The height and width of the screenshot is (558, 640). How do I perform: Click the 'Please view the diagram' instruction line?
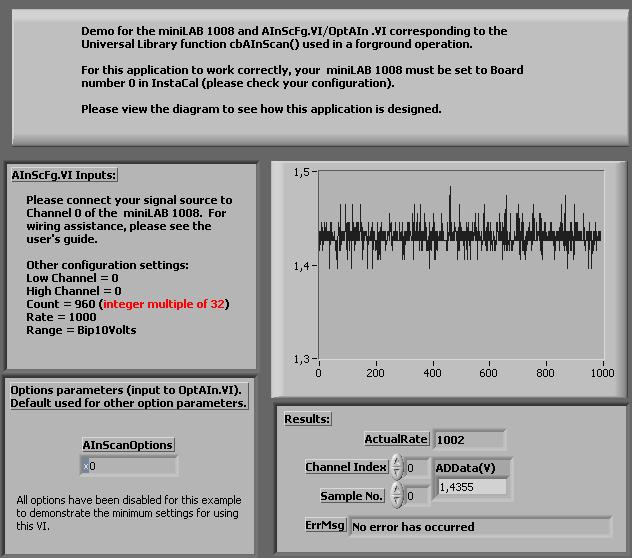click(261, 109)
